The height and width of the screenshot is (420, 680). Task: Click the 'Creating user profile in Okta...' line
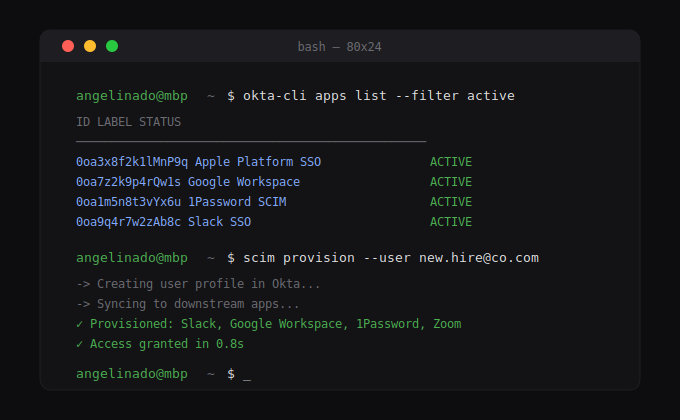[x=198, y=284]
